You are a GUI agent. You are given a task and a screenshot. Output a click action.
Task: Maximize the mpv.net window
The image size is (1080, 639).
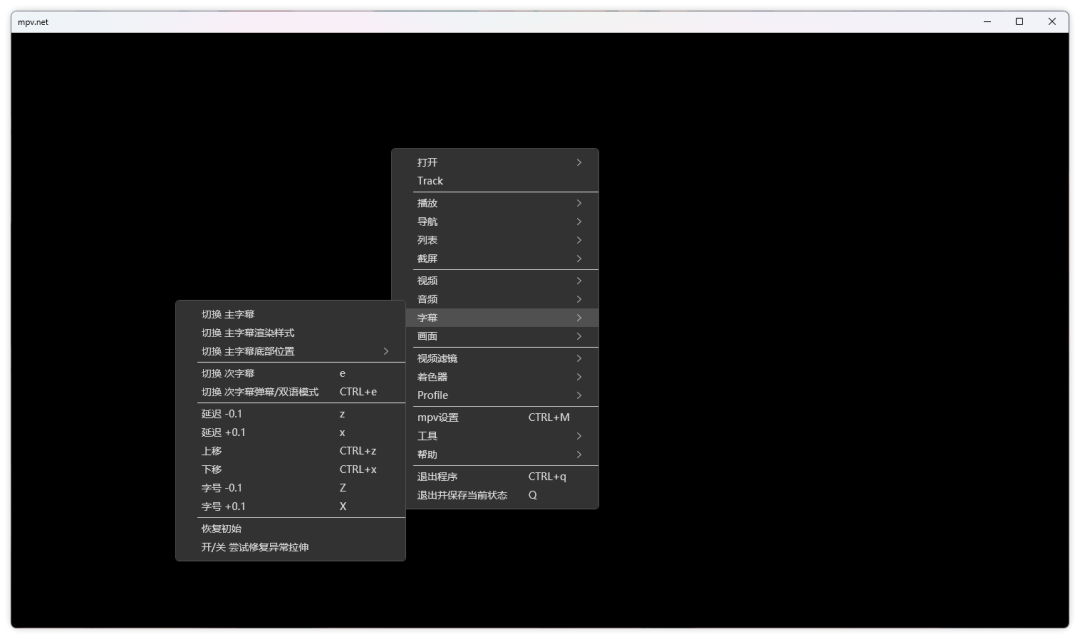point(1019,21)
